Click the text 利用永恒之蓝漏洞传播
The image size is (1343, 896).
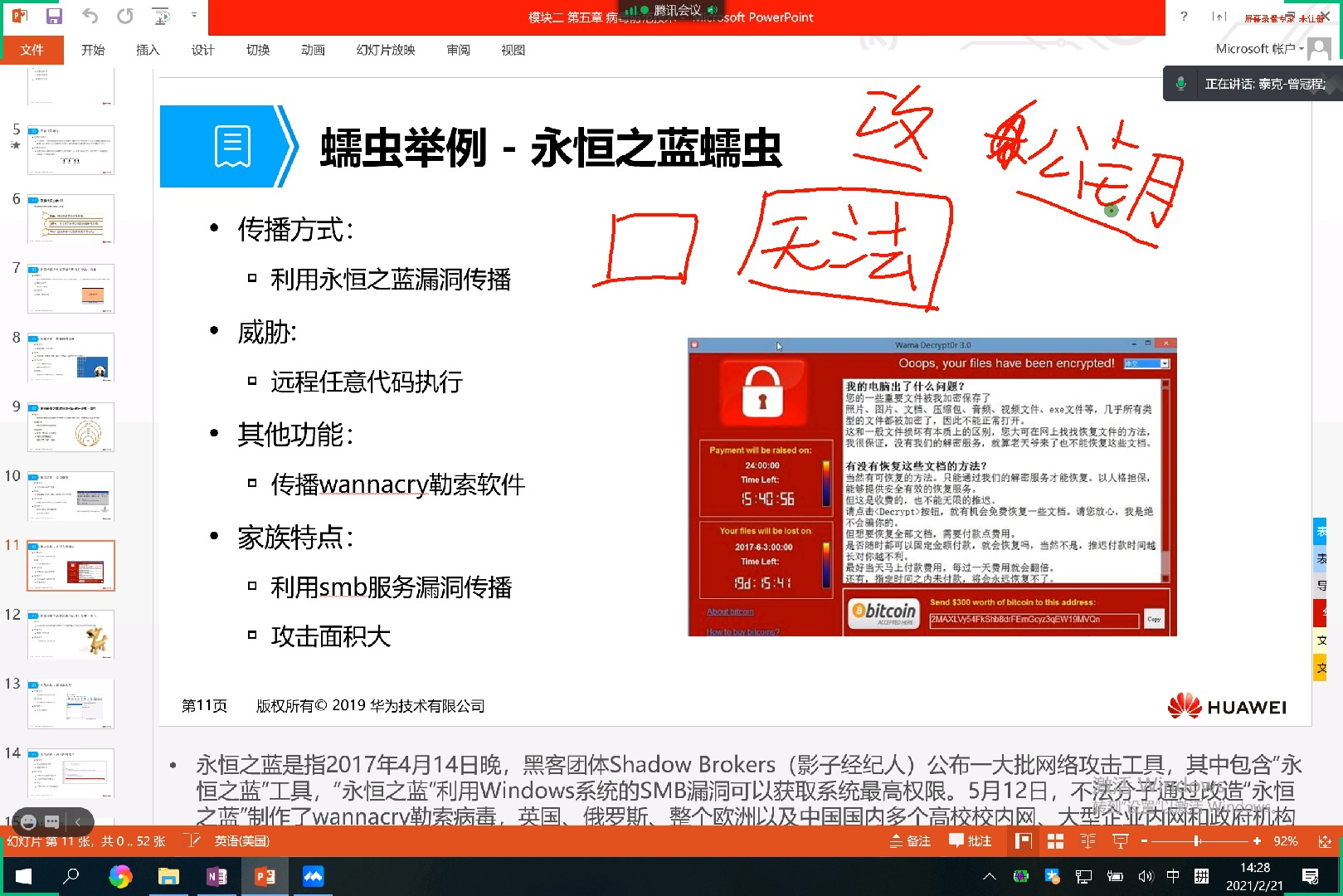click(390, 280)
